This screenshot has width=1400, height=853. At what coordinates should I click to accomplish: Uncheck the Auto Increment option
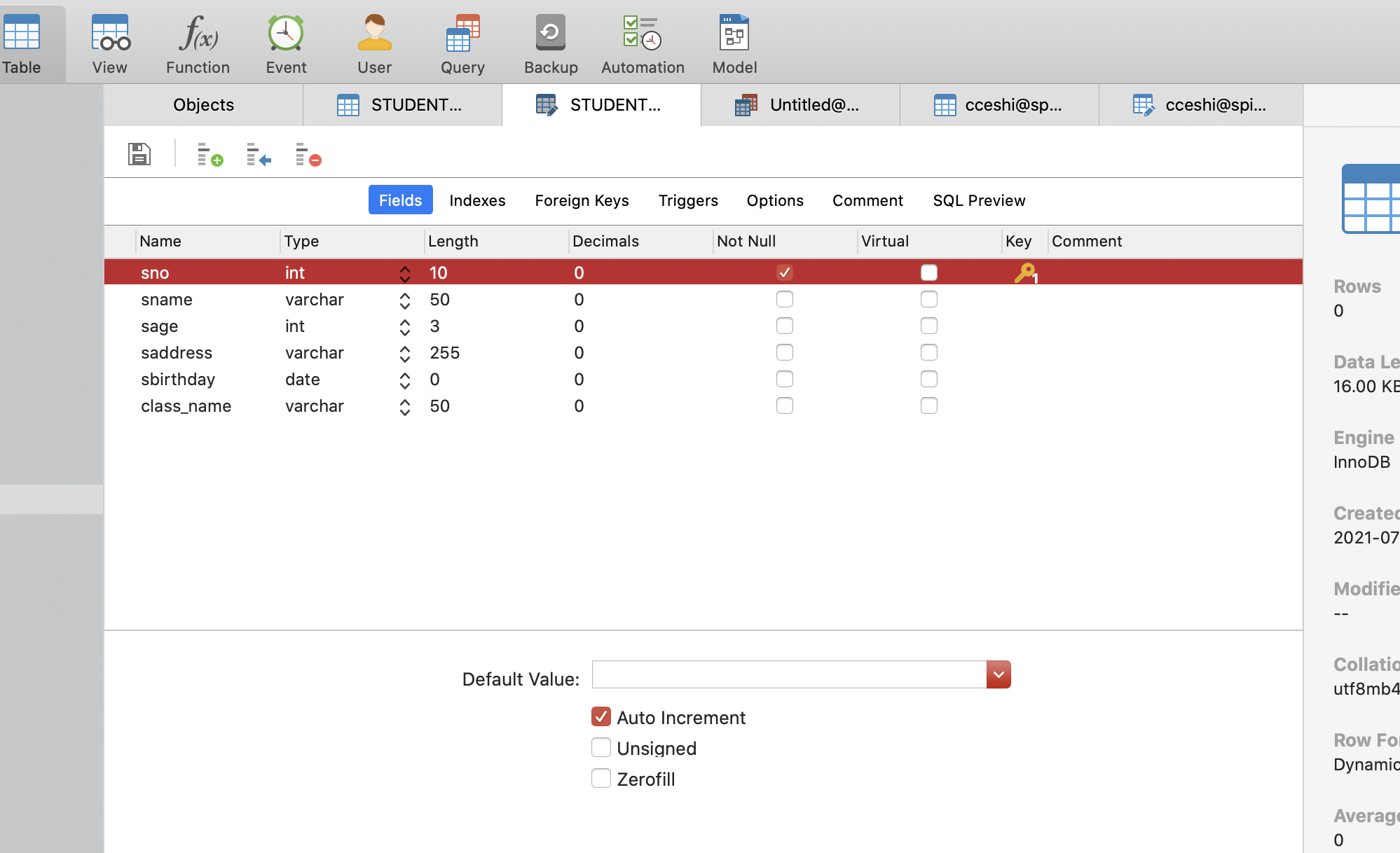pyautogui.click(x=601, y=716)
